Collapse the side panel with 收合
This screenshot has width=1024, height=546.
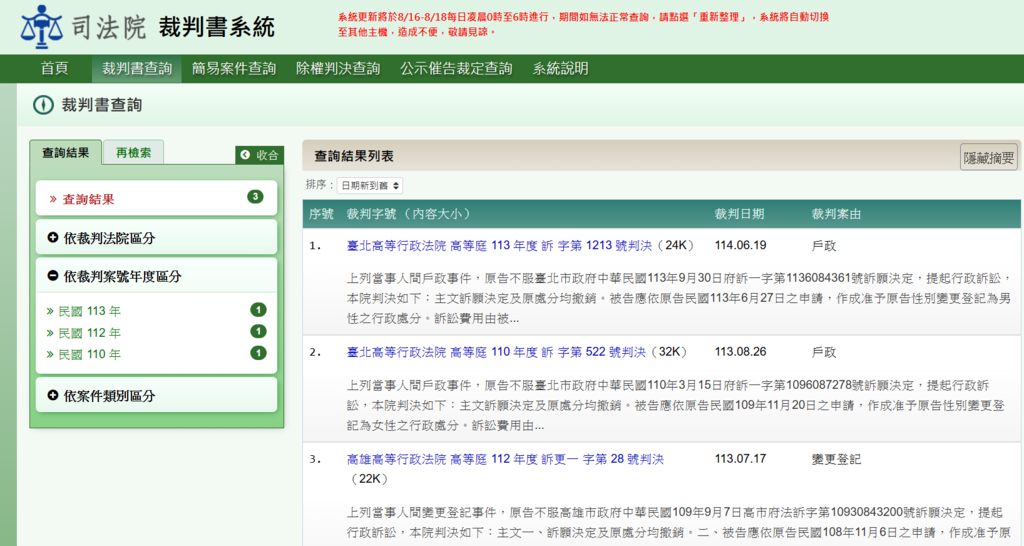259,155
